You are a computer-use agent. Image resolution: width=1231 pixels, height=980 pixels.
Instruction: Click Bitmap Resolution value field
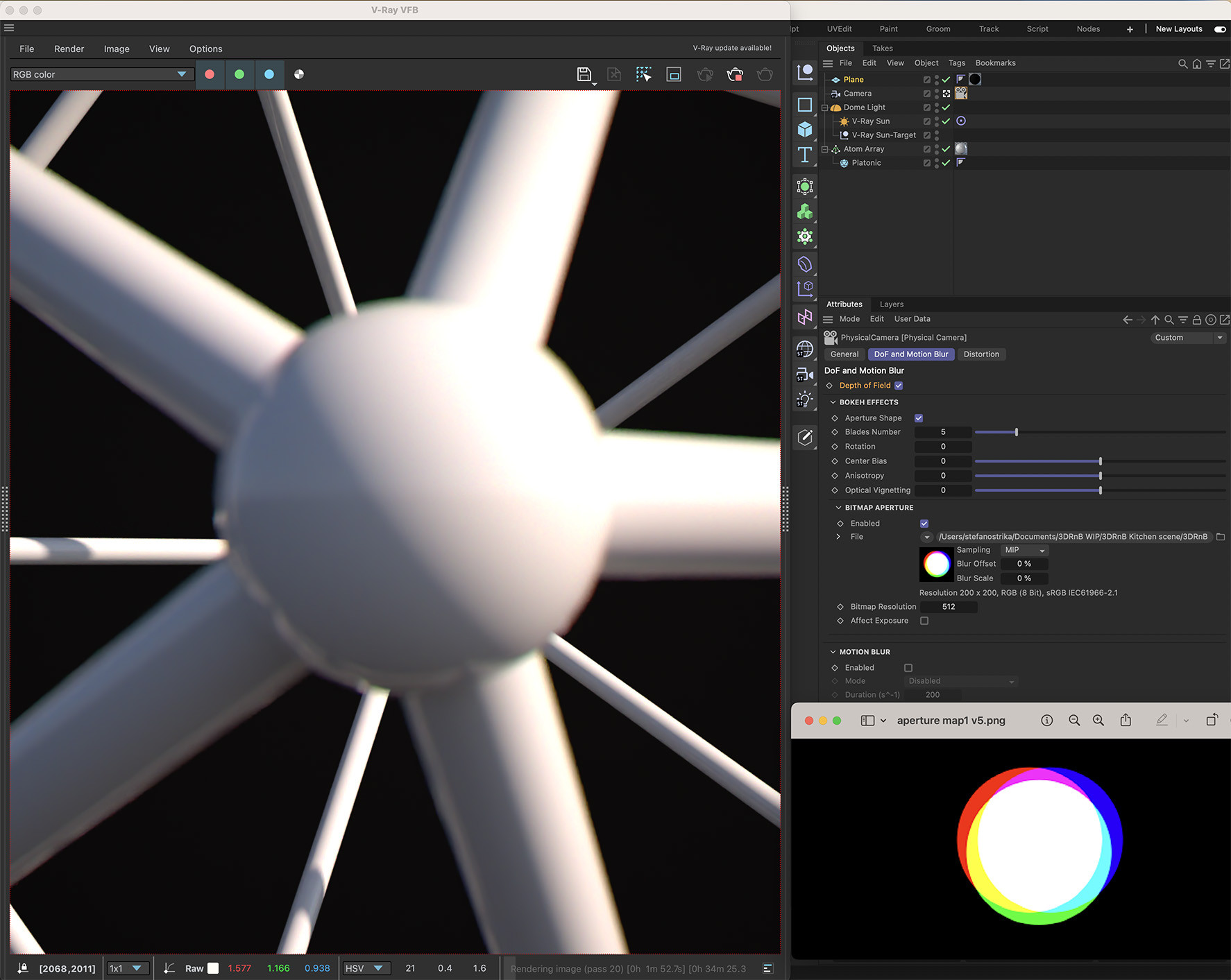(x=949, y=607)
